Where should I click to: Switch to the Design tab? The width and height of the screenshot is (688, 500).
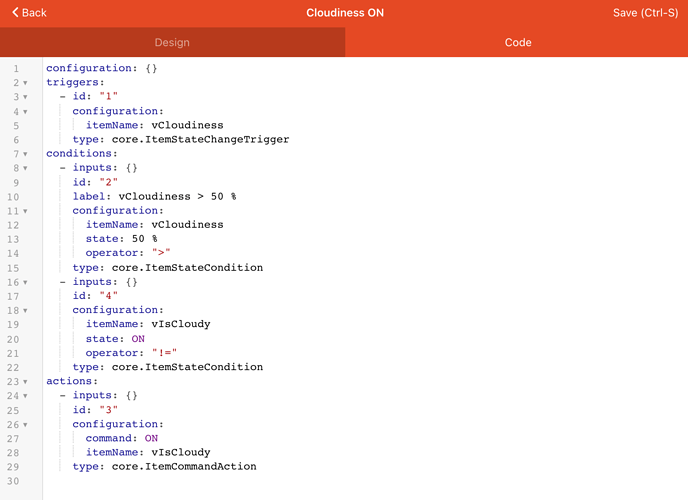172,43
